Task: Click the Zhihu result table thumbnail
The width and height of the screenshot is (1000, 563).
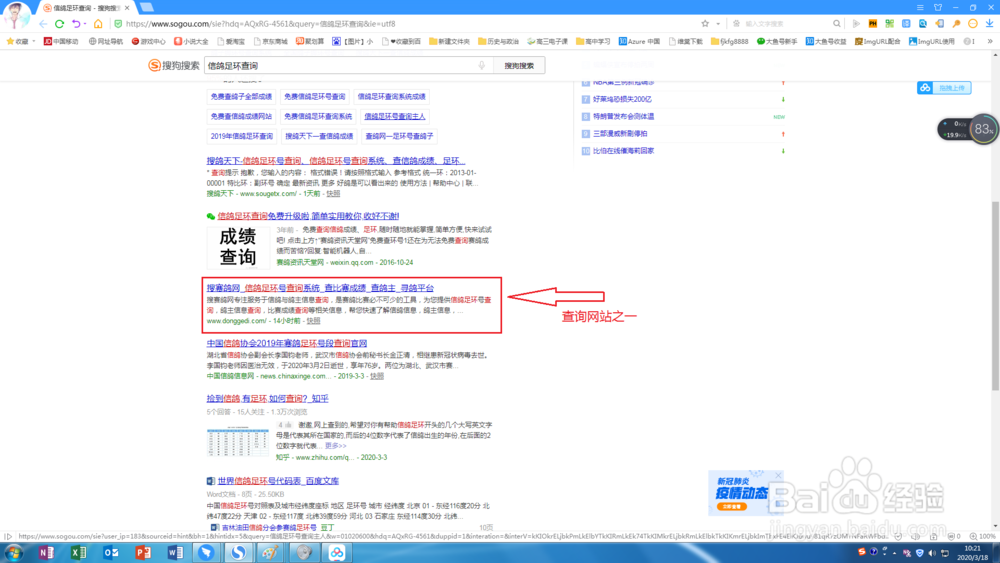Action: tap(238, 441)
